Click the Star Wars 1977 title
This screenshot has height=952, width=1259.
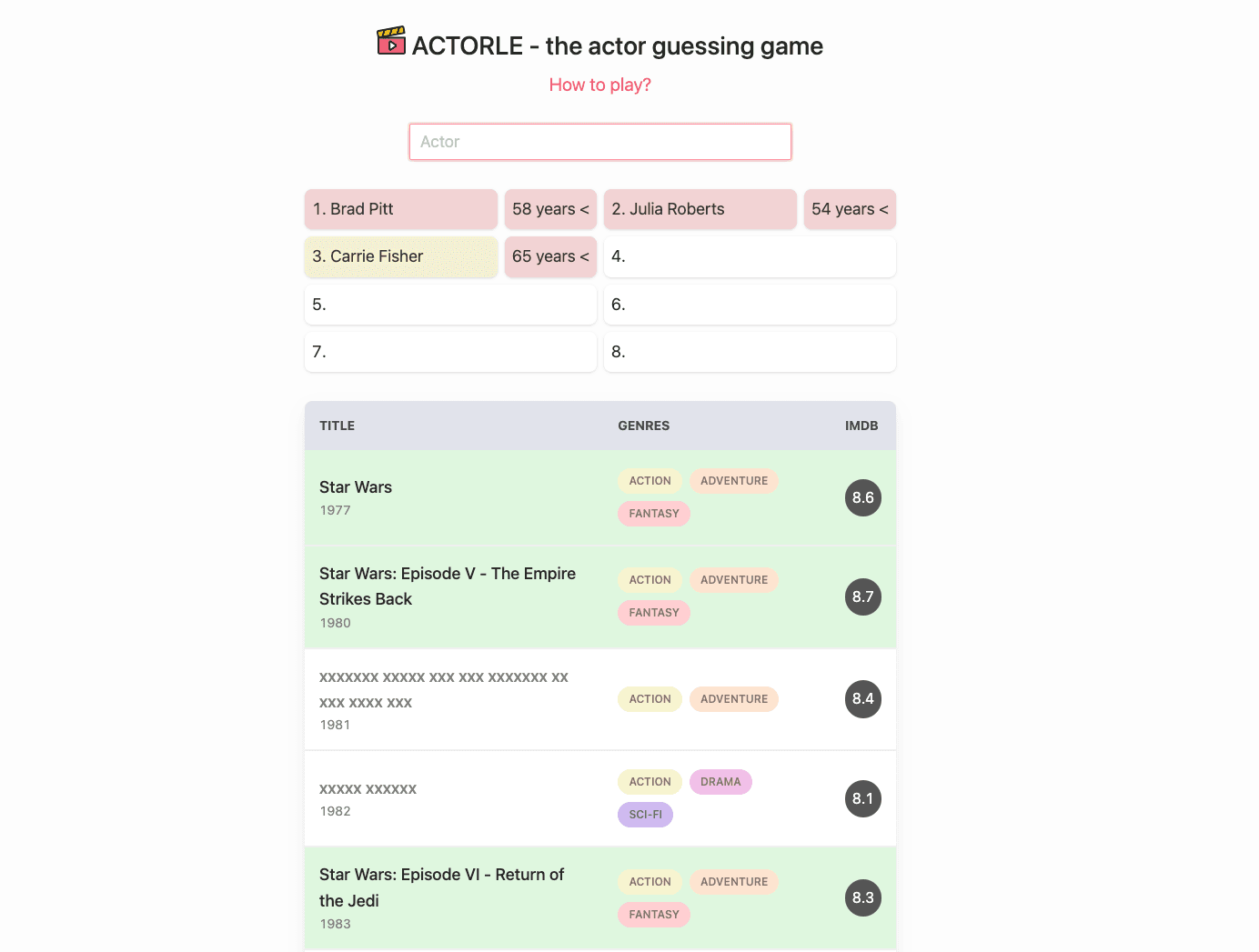[x=356, y=487]
